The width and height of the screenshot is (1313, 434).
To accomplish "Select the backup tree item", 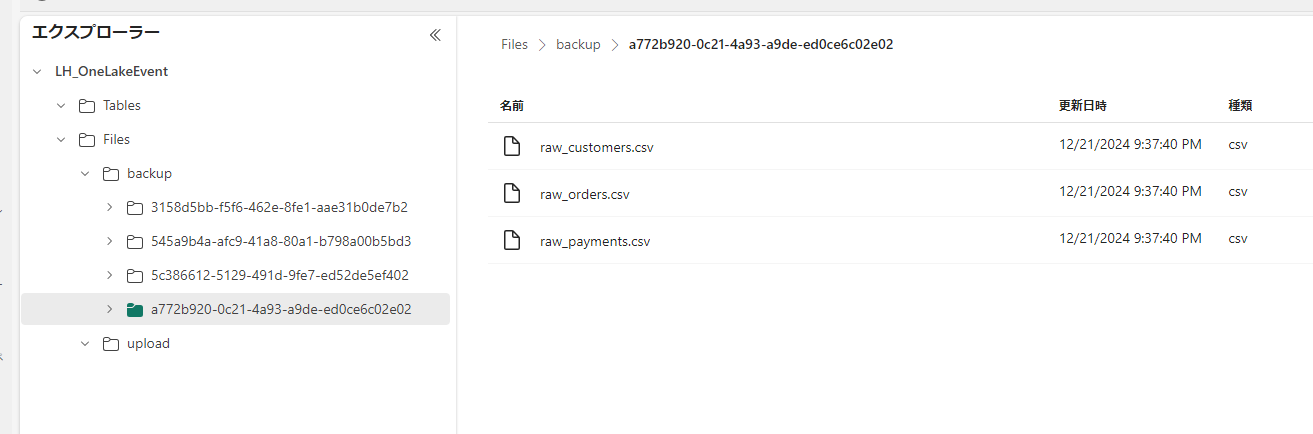I will pos(149,174).
